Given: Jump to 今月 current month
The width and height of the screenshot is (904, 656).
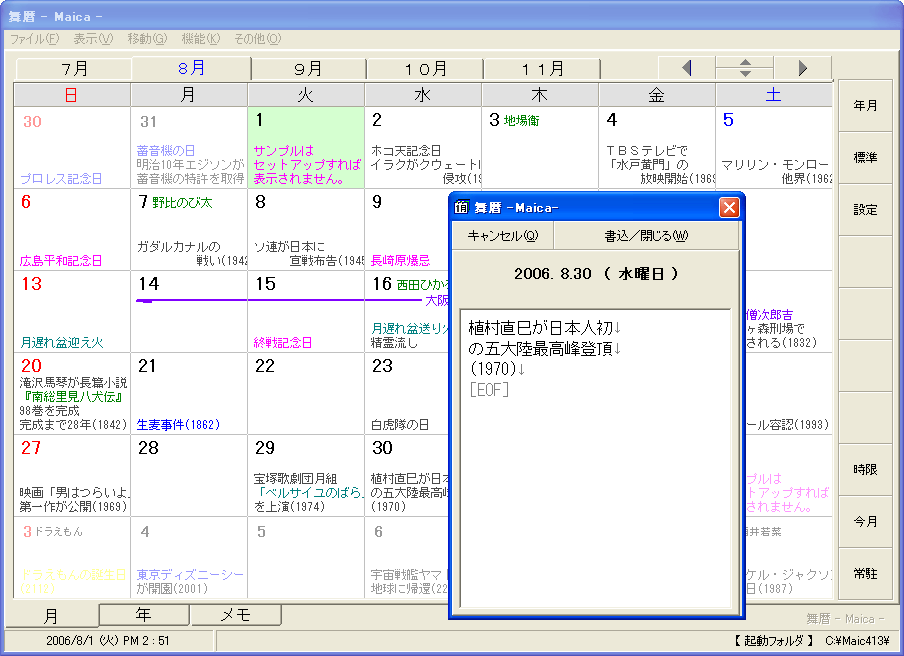Looking at the screenshot, I should tap(865, 522).
